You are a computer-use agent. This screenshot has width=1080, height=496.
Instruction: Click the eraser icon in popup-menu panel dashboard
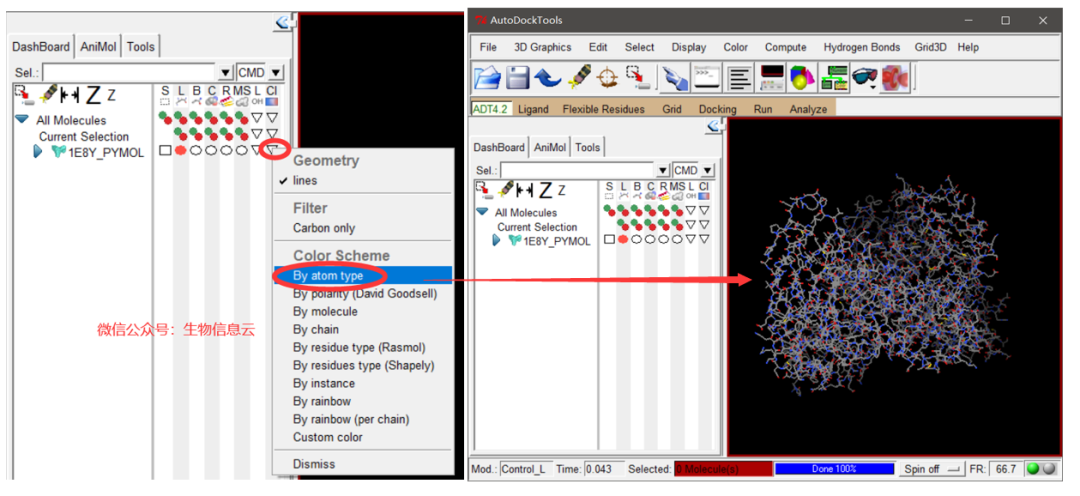coord(48,94)
